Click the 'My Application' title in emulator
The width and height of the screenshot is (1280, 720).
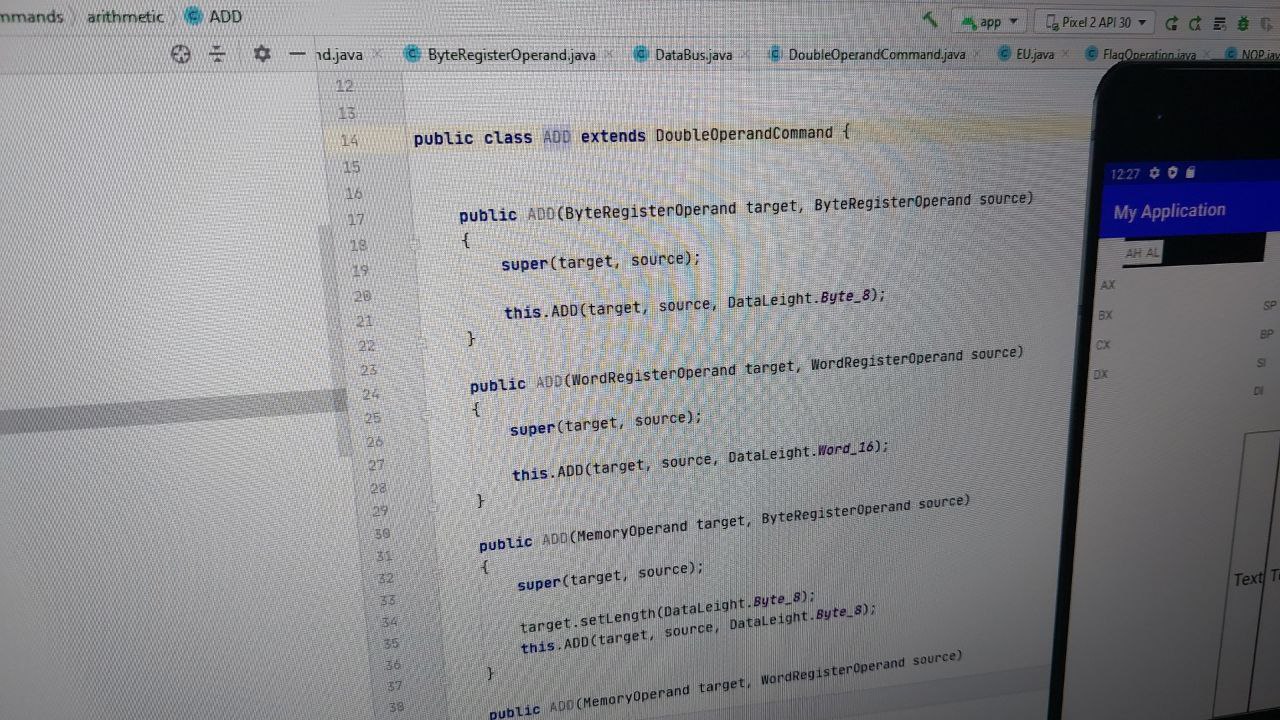pyautogui.click(x=1169, y=211)
